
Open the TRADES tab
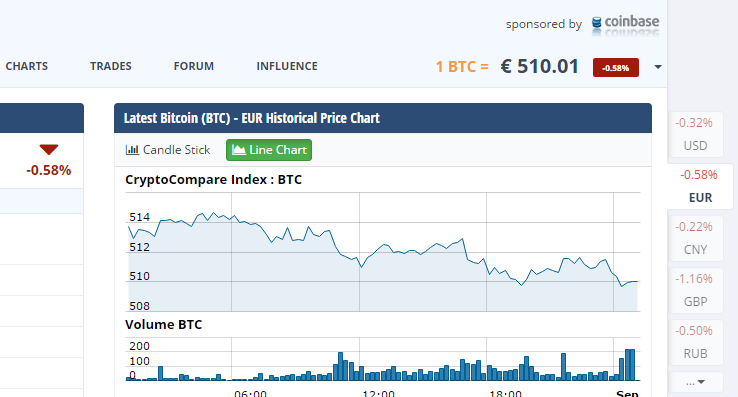pos(111,66)
